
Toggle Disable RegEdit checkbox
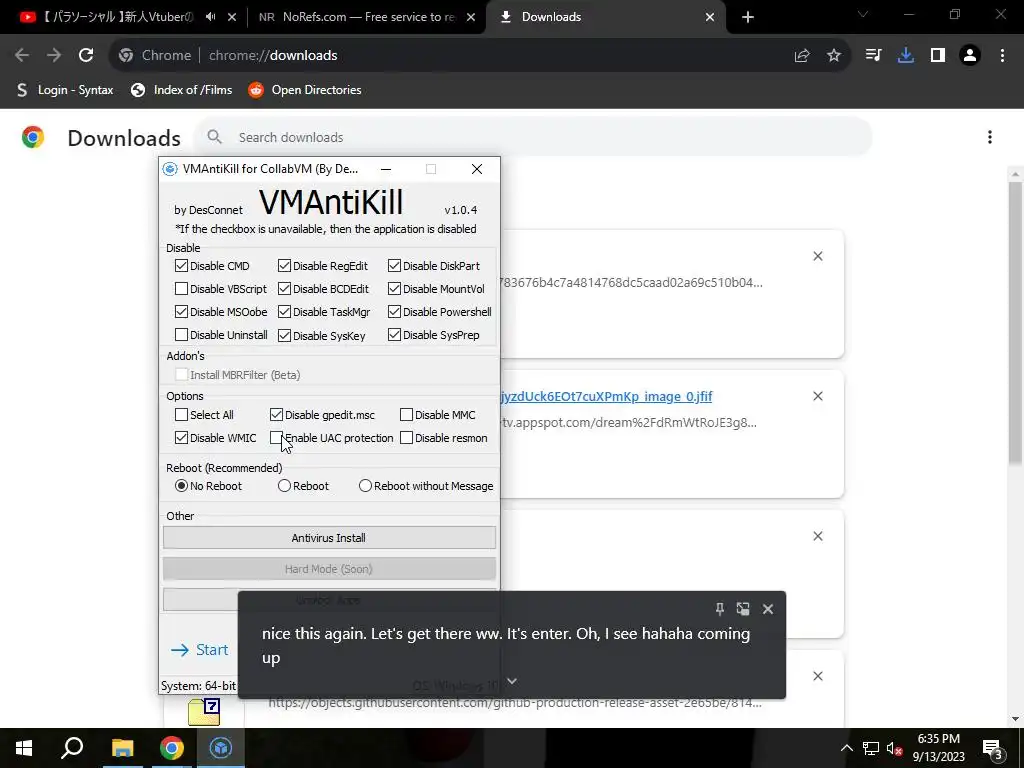click(284, 266)
